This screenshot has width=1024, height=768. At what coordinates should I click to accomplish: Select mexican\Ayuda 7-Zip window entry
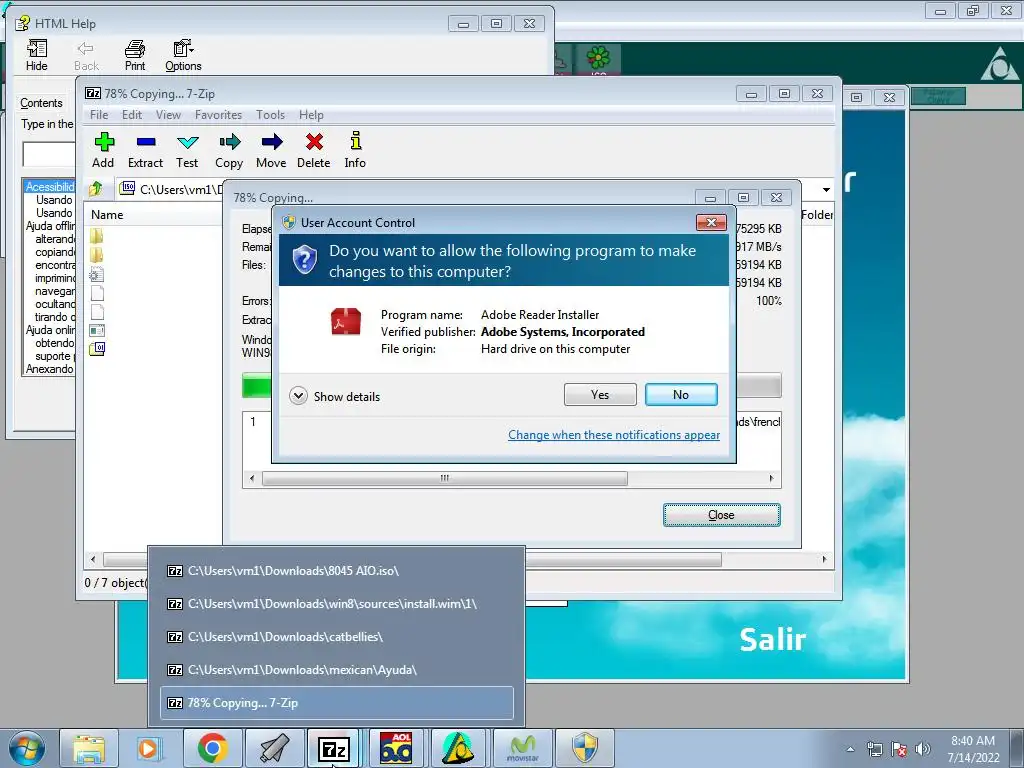click(x=337, y=670)
